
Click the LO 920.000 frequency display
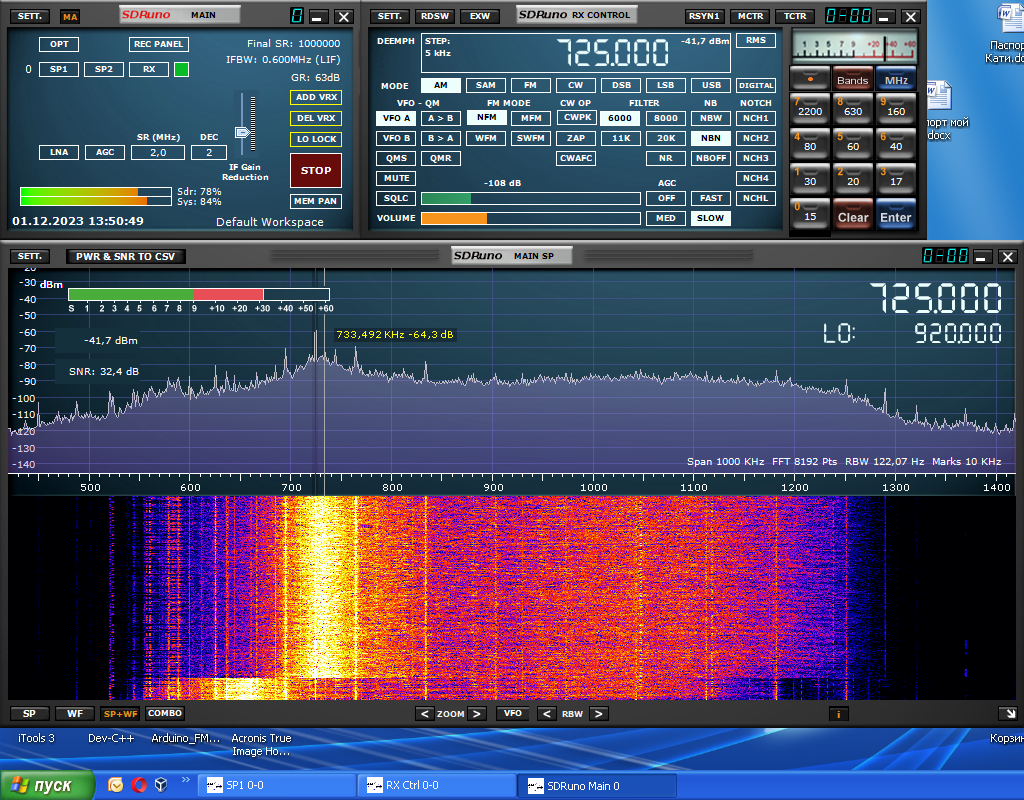click(912, 333)
